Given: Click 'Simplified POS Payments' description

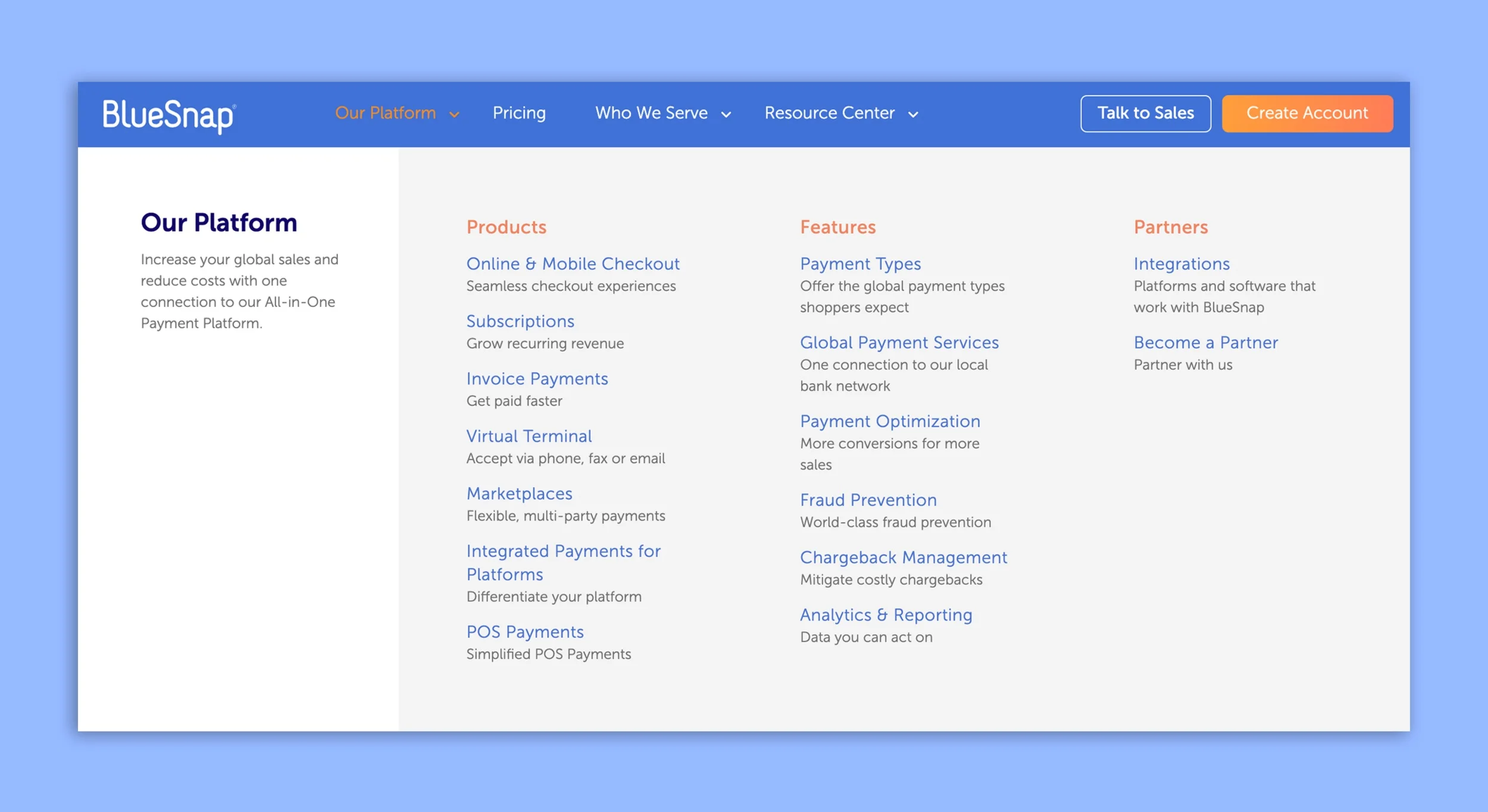Looking at the screenshot, I should coord(549,654).
